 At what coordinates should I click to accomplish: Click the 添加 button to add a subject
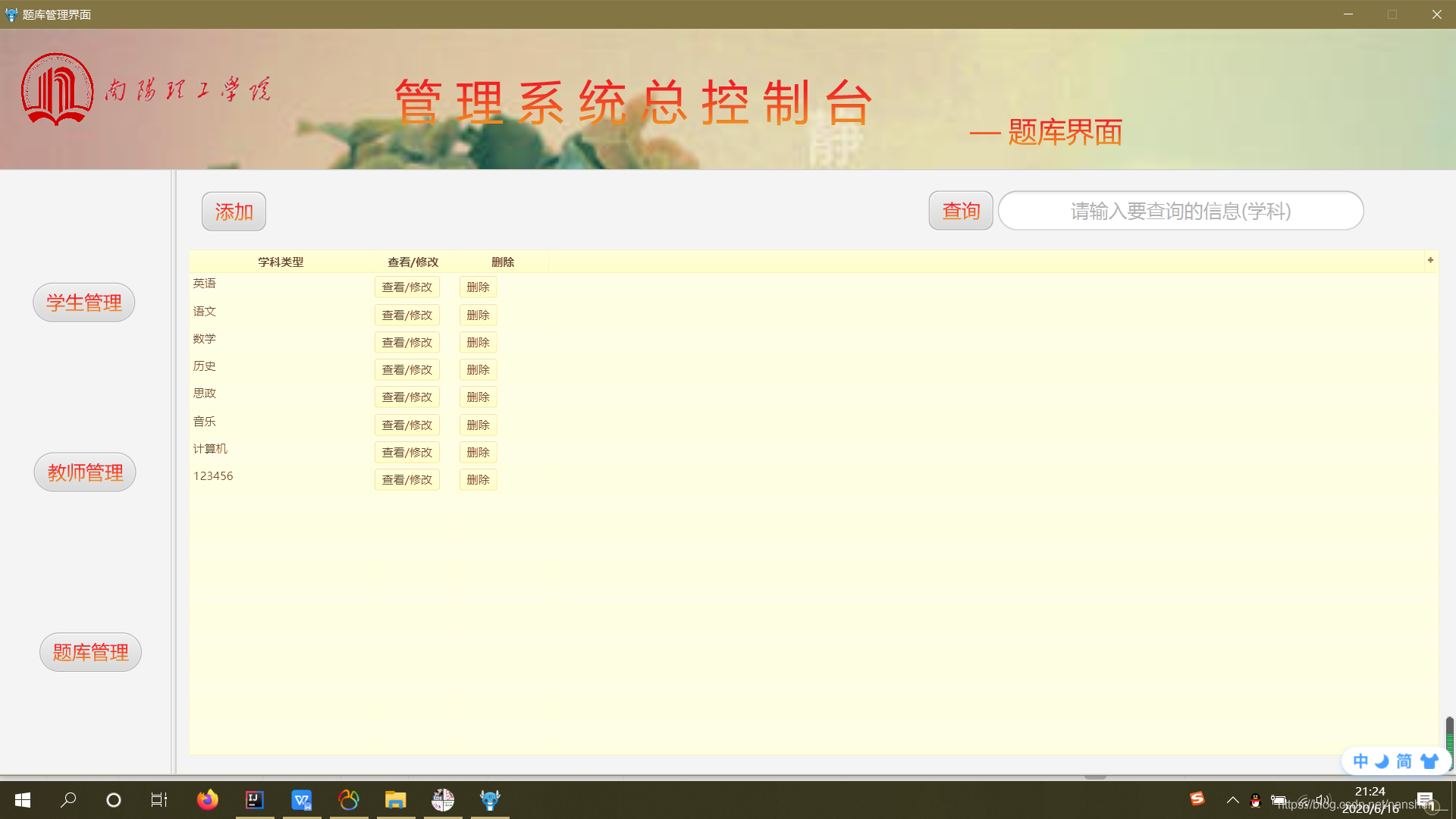(233, 211)
